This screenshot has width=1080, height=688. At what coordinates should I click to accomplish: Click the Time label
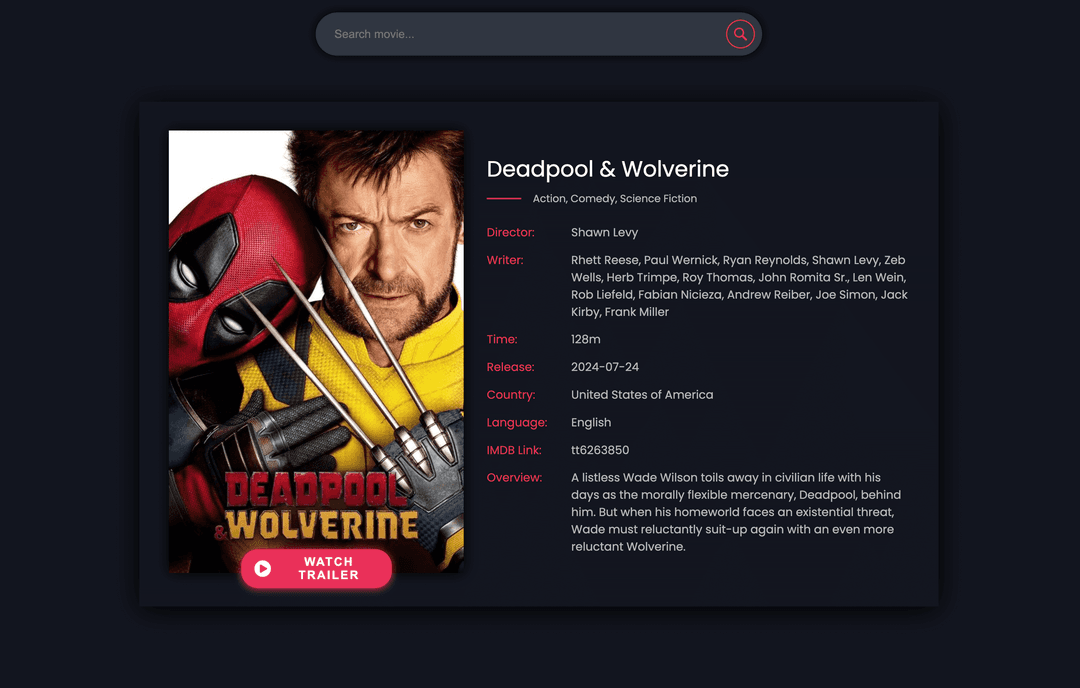pyautogui.click(x=501, y=340)
